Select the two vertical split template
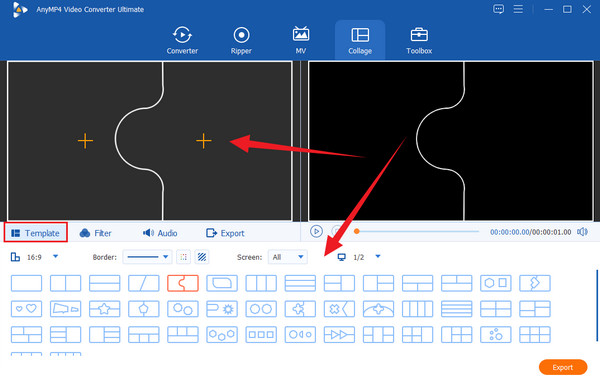The height and width of the screenshot is (388, 600). [65, 284]
